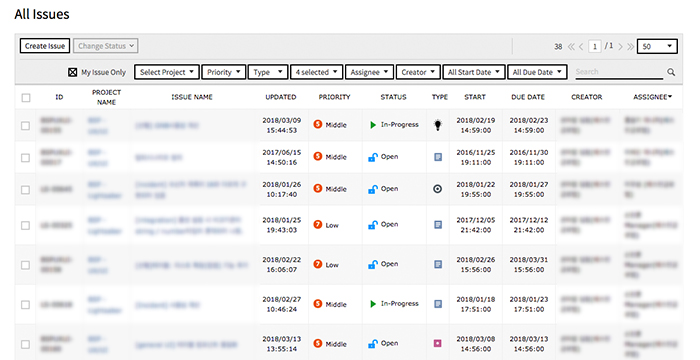The image size is (700, 360).
Task: Click the search magnifier icon
Action: click(671, 72)
